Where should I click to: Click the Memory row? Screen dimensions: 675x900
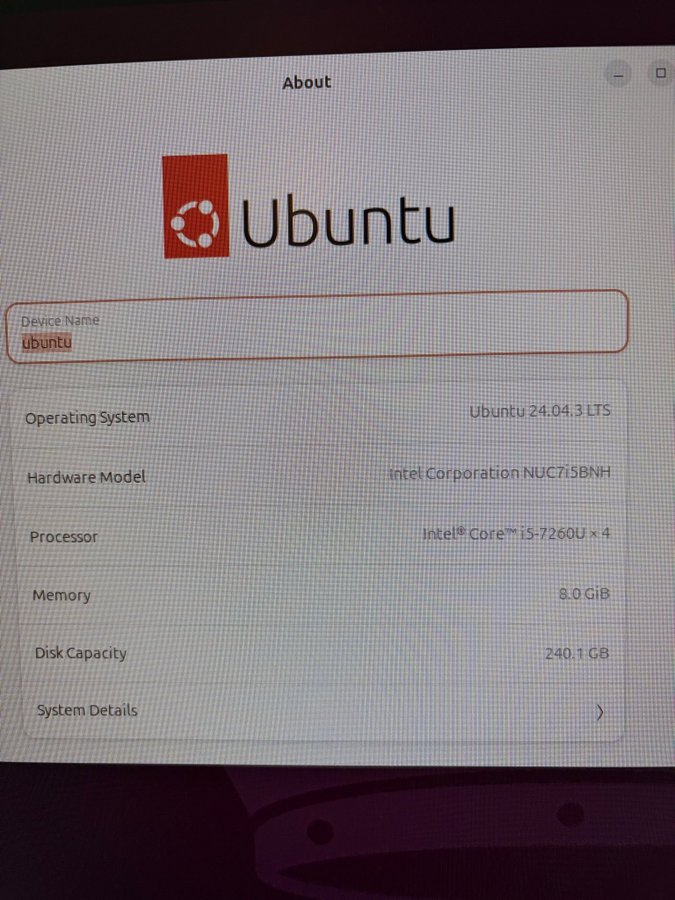click(320, 595)
